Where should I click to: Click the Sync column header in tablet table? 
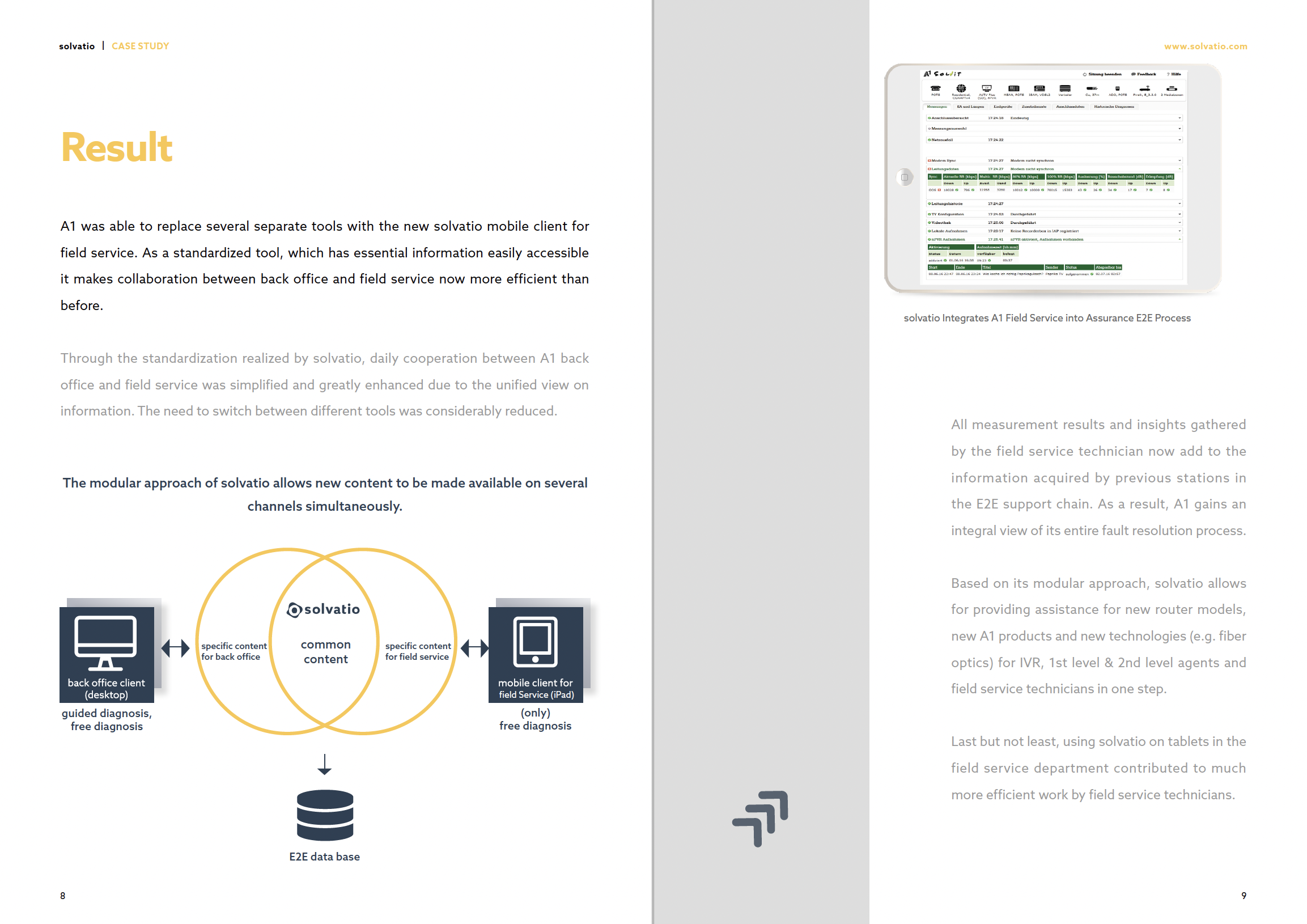click(x=934, y=176)
